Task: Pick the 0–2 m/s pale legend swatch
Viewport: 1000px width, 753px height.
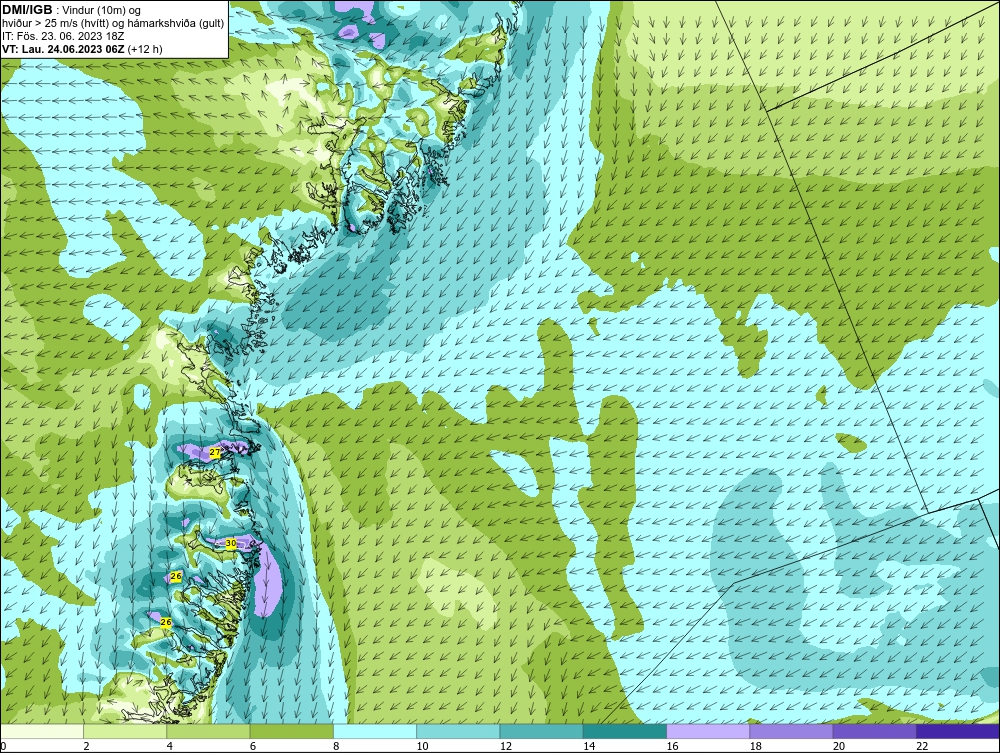Action: point(42,731)
